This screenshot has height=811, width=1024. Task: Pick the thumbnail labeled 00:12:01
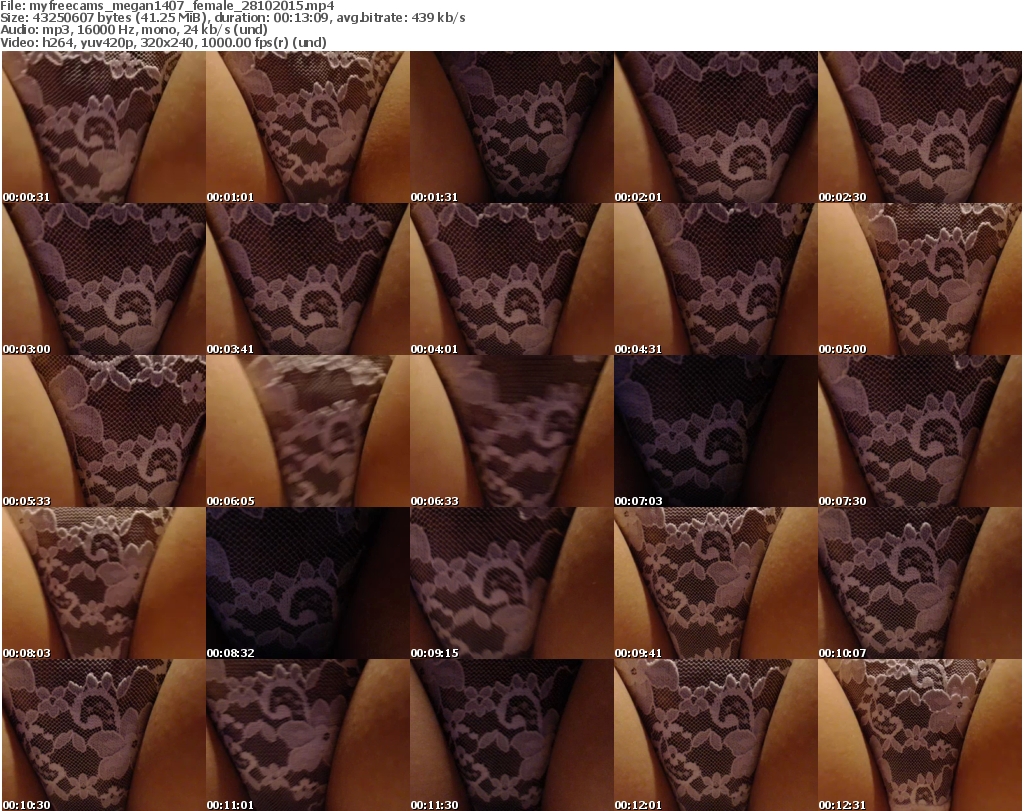pos(716,735)
